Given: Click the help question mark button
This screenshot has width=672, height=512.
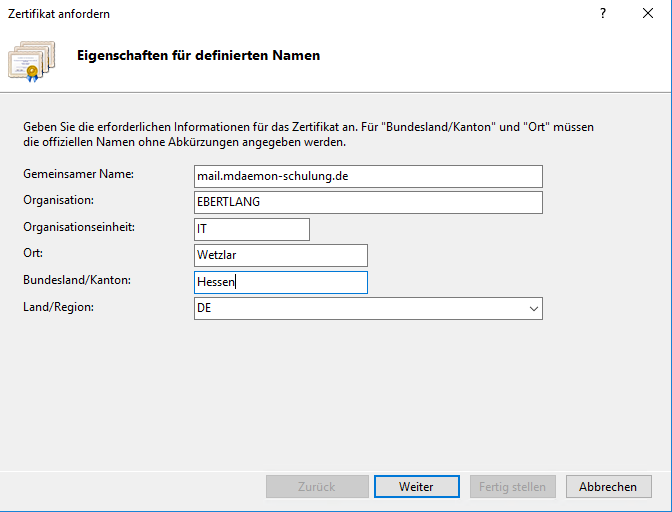Looking at the screenshot, I should 603,14.
